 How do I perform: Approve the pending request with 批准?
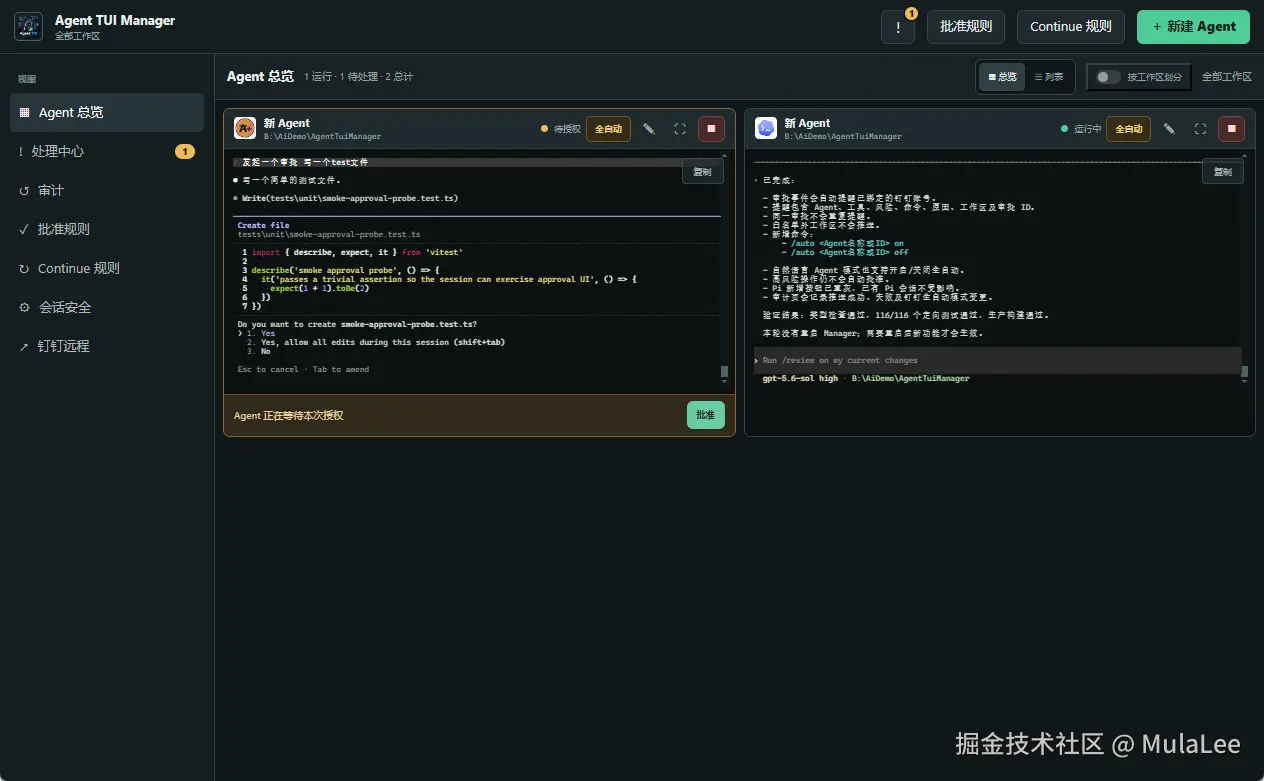(x=706, y=415)
